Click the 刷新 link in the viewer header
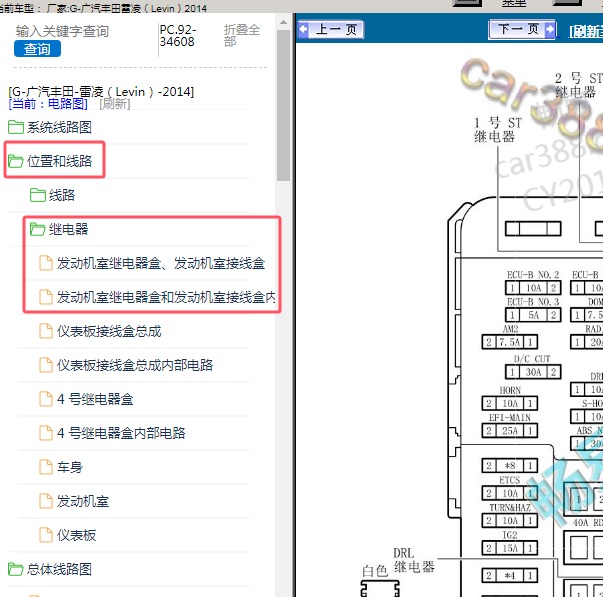The image size is (603, 597). (x=586, y=31)
